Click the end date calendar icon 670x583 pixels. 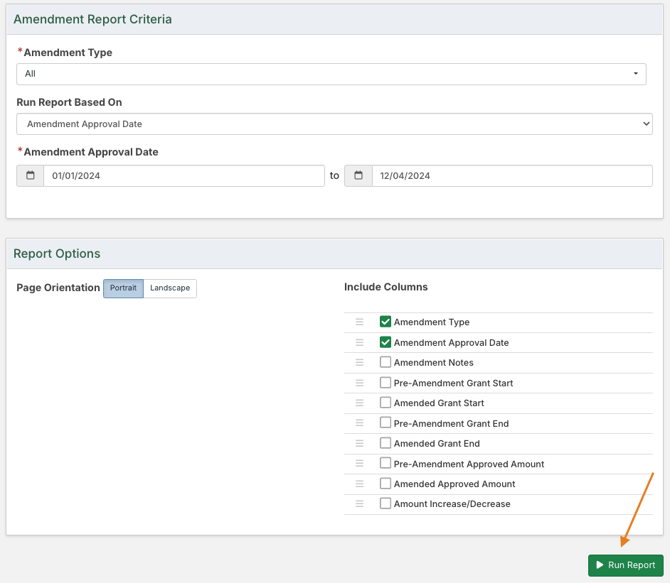[358, 176]
